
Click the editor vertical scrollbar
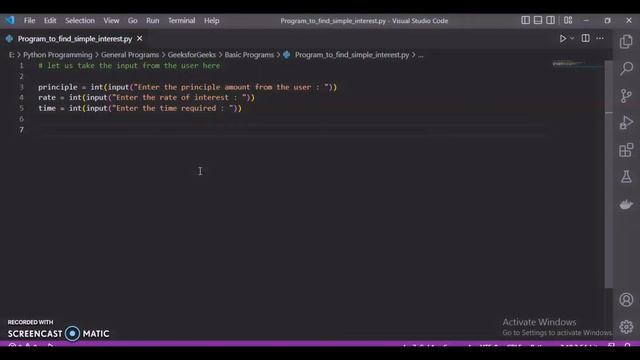609,174
